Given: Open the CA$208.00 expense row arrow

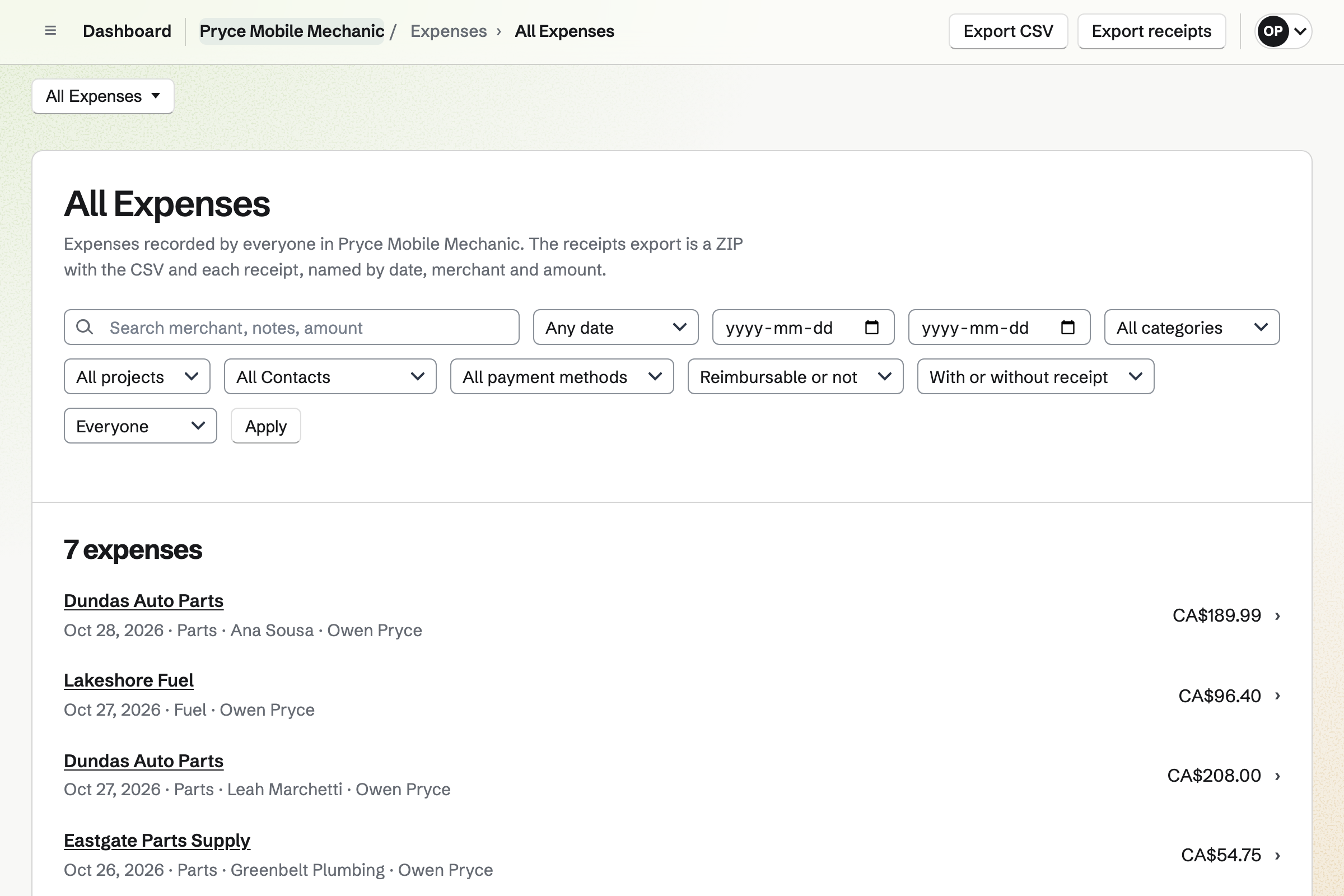Looking at the screenshot, I should point(1278,776).
